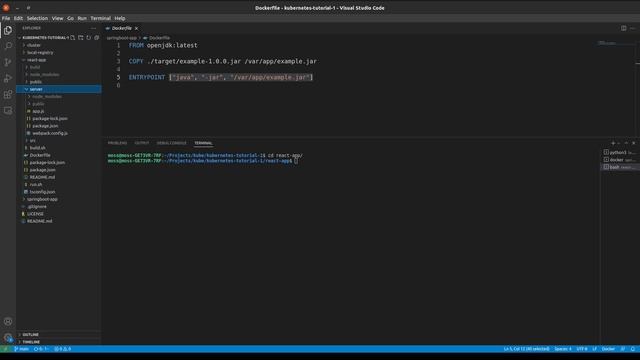Open the Search view in activity bar
The width and height of the screenshot is (640, 360).
tap(8, 46)
